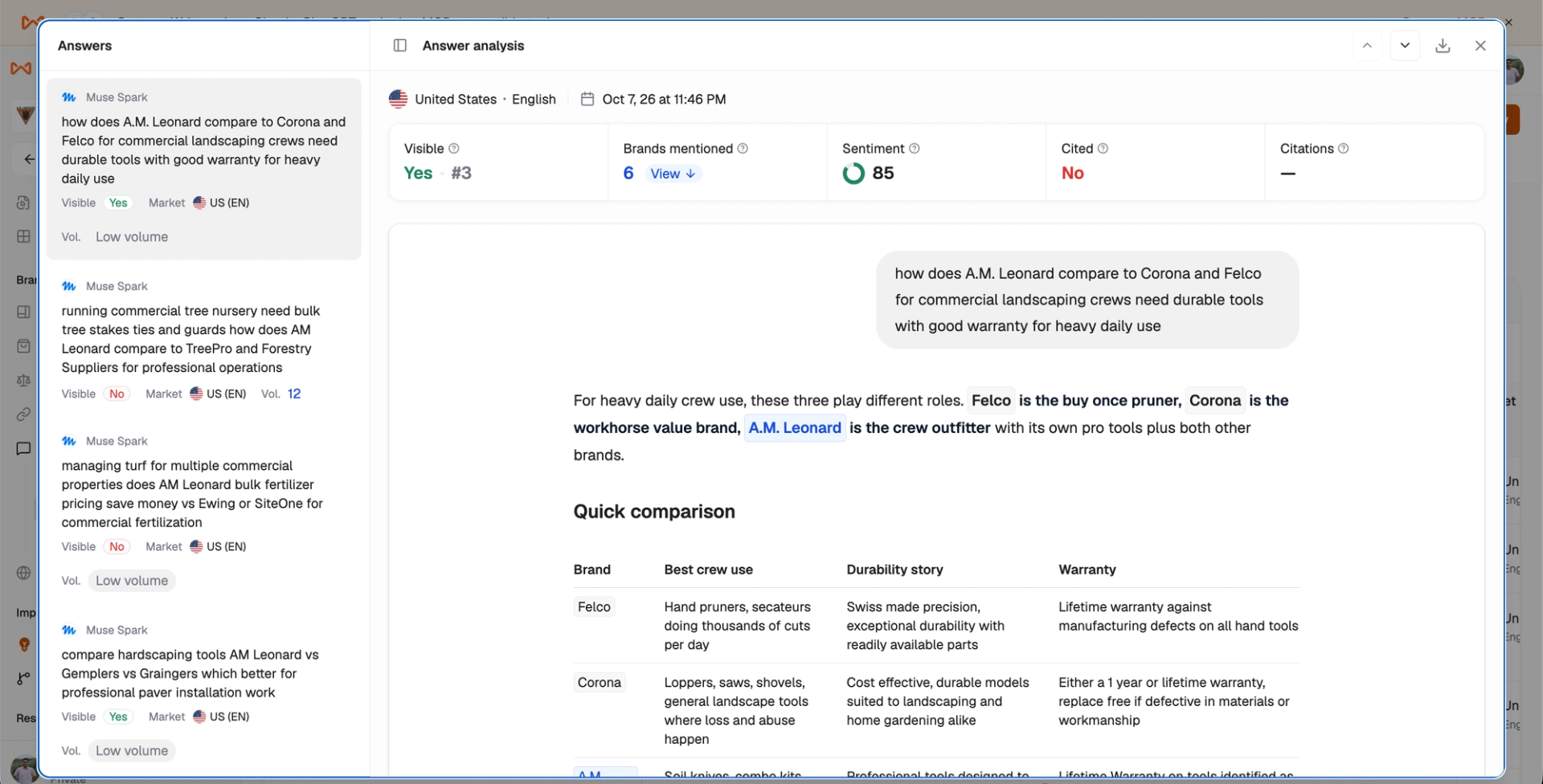
Task: Click the A.M. Leonard highlighted brand link
Action: (795, 428)
